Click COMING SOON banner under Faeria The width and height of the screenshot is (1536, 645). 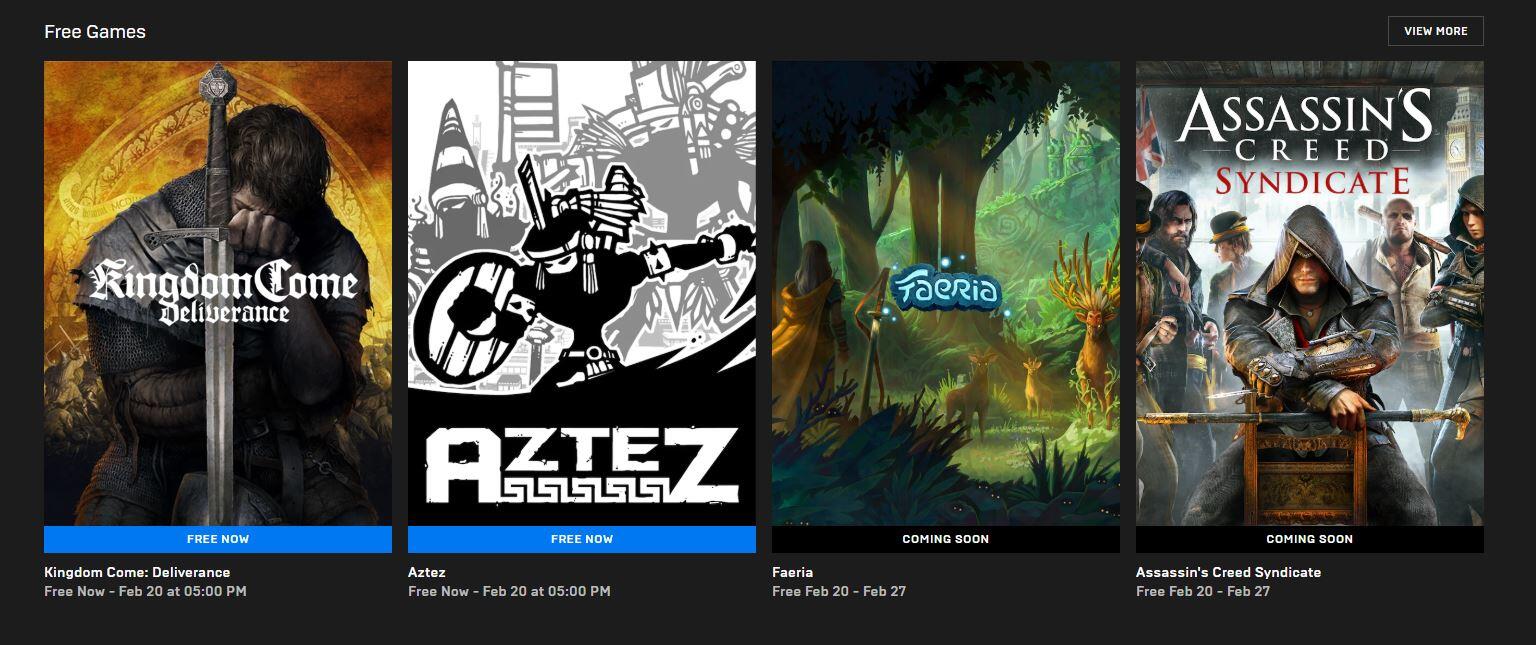pos(946,539)
